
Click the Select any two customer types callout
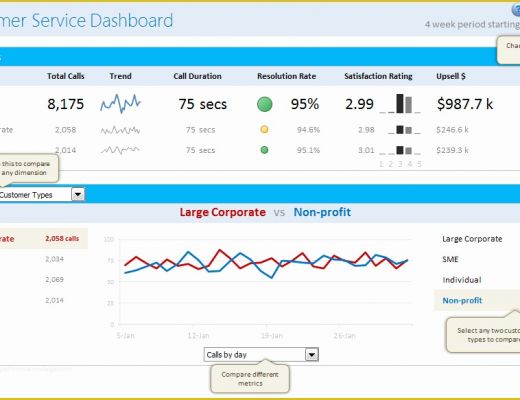click(x=483, y=335)
